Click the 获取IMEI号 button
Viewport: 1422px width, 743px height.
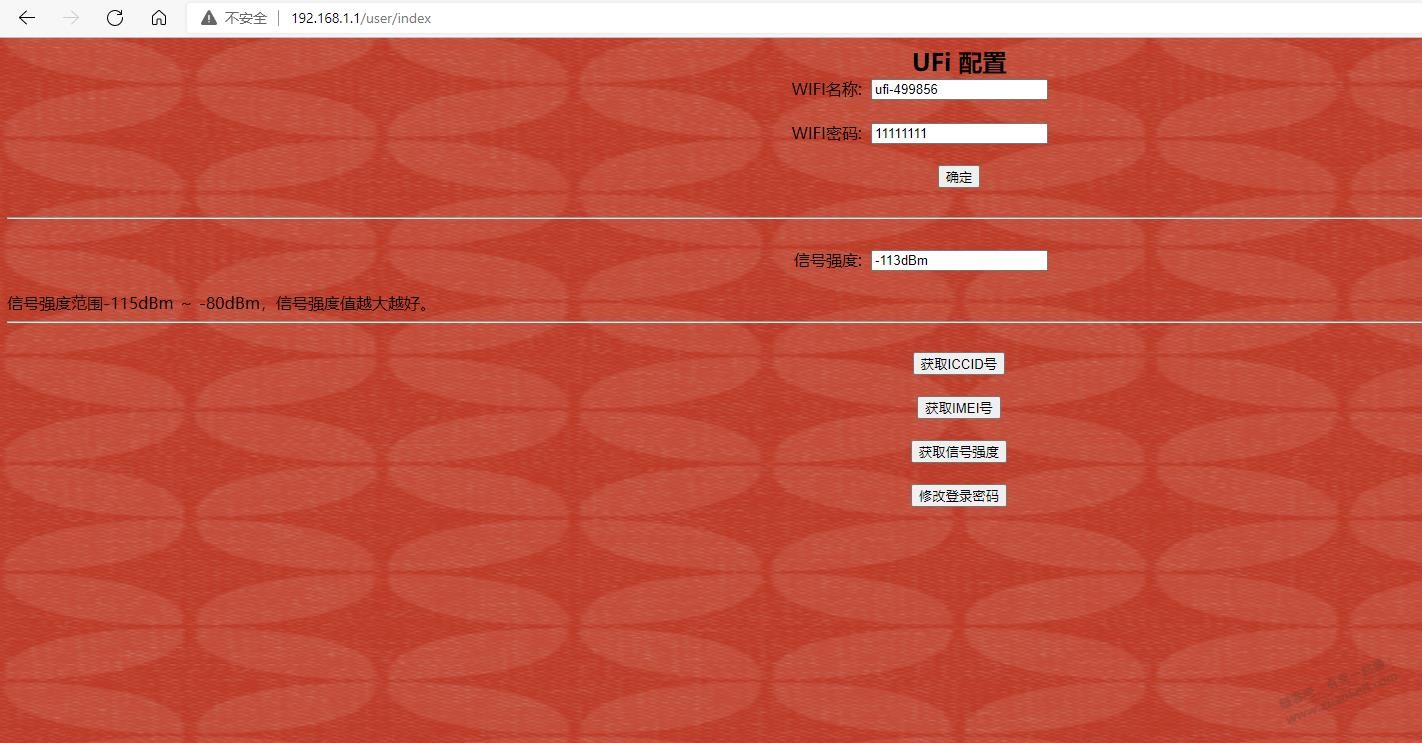coord(959,408)
